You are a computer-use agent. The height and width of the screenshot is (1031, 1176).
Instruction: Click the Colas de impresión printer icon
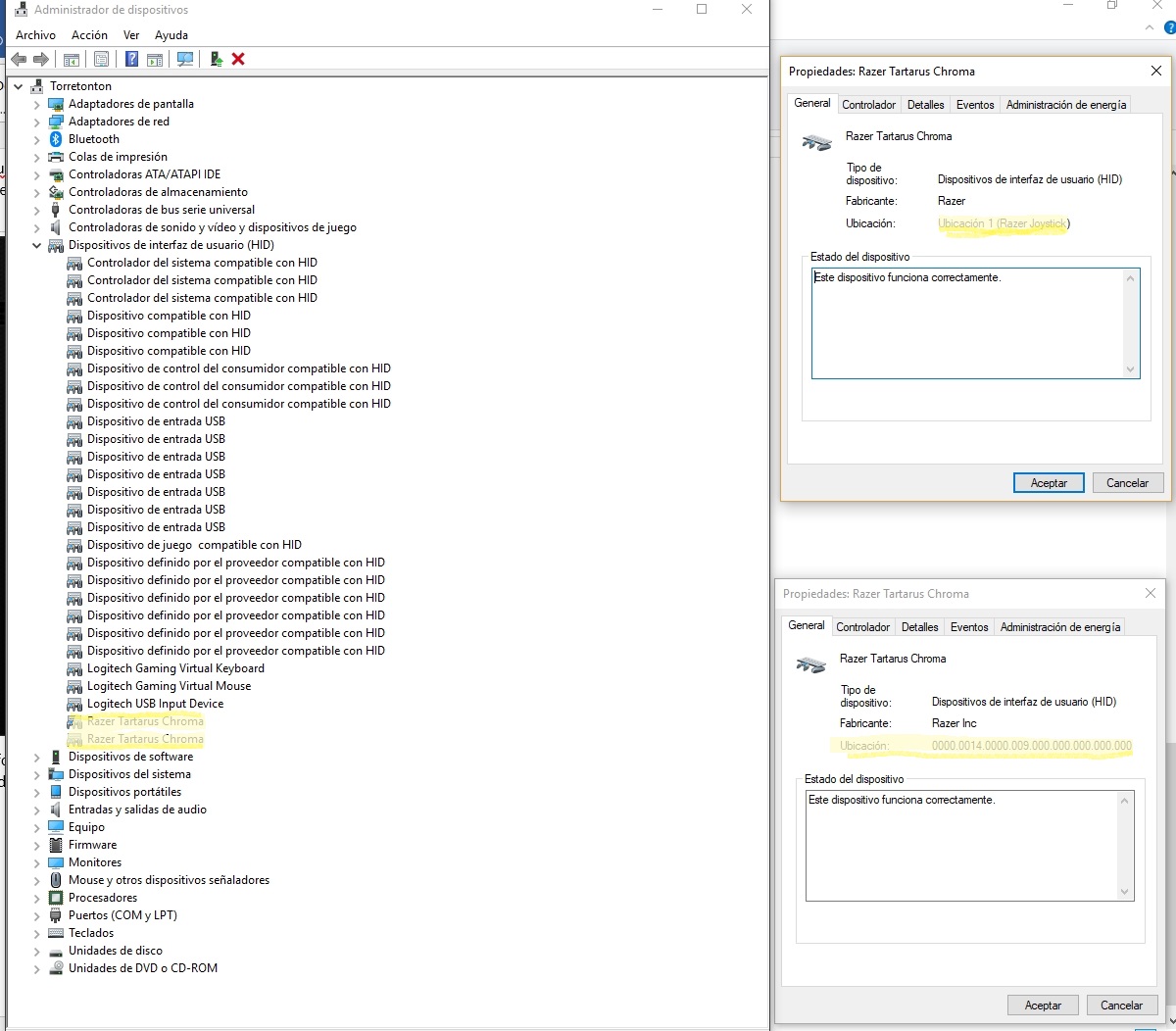[56, 157]
